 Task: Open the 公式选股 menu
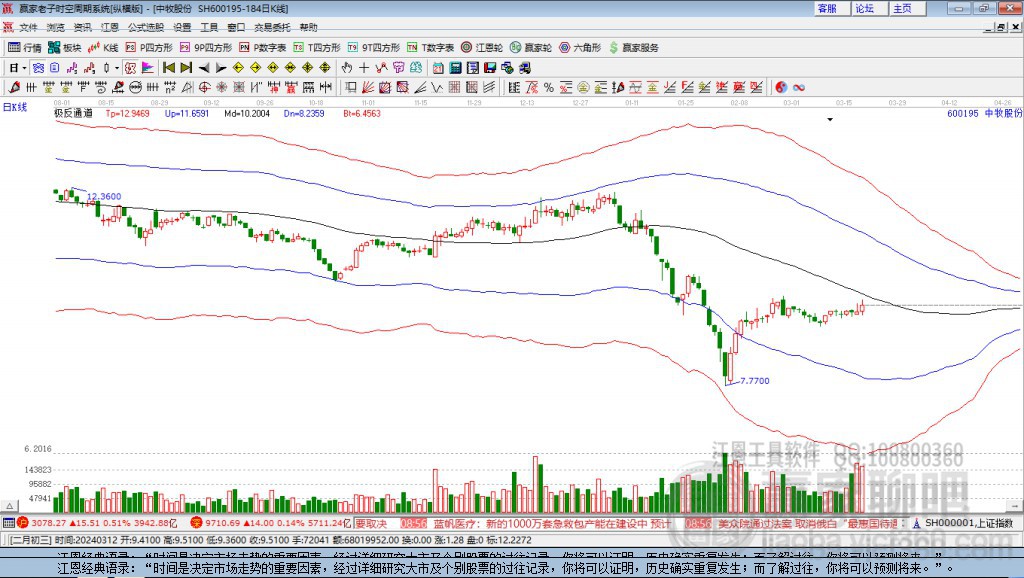146,27
